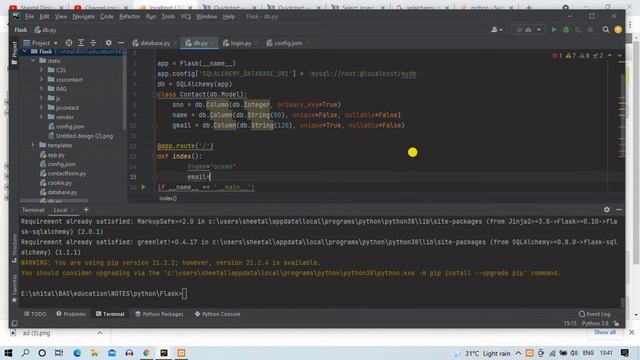
Task: Open the Tools menu
Action: tap(168, 17)
